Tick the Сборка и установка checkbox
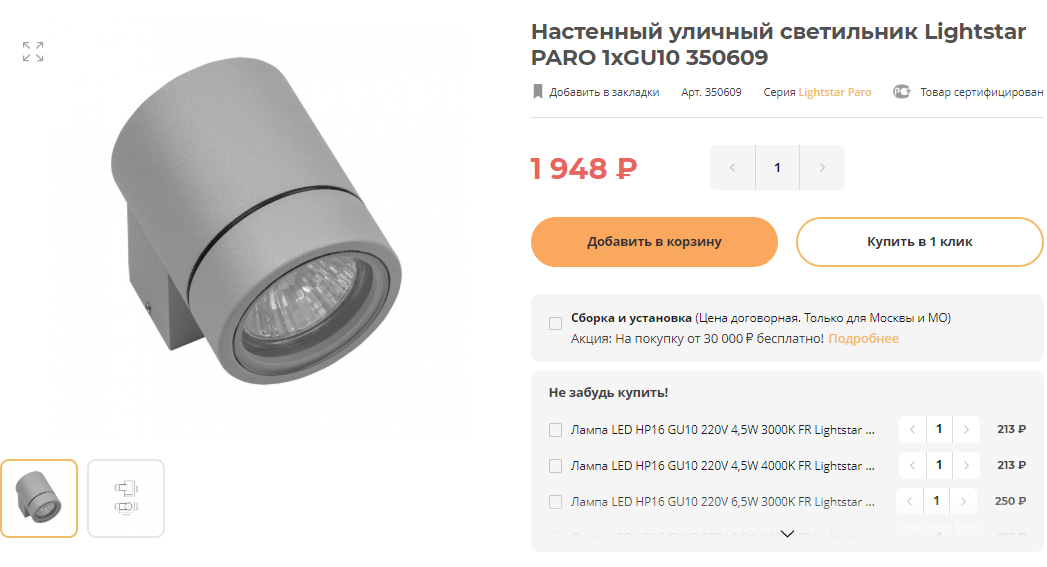Image resolution: width=1047 pixels, height=567 pixels. [555, 324]
